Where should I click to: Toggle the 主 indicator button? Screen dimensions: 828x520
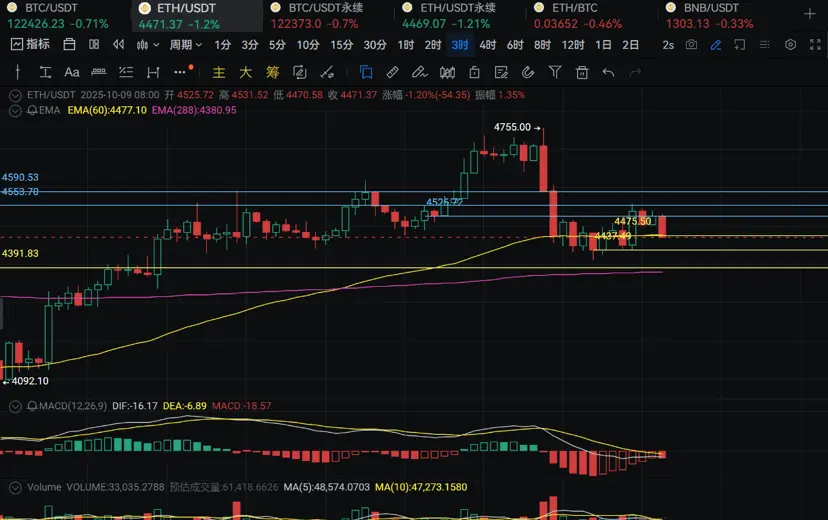tap(219, 72)
